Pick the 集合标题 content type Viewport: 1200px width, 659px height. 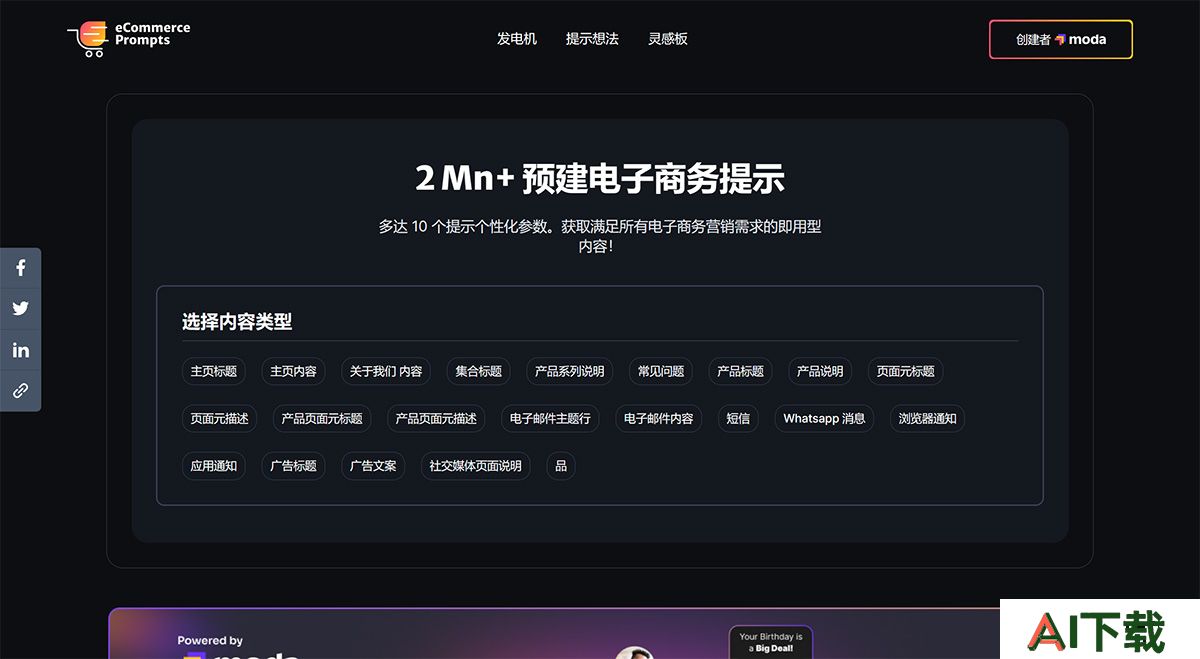(x=478, y=371)
